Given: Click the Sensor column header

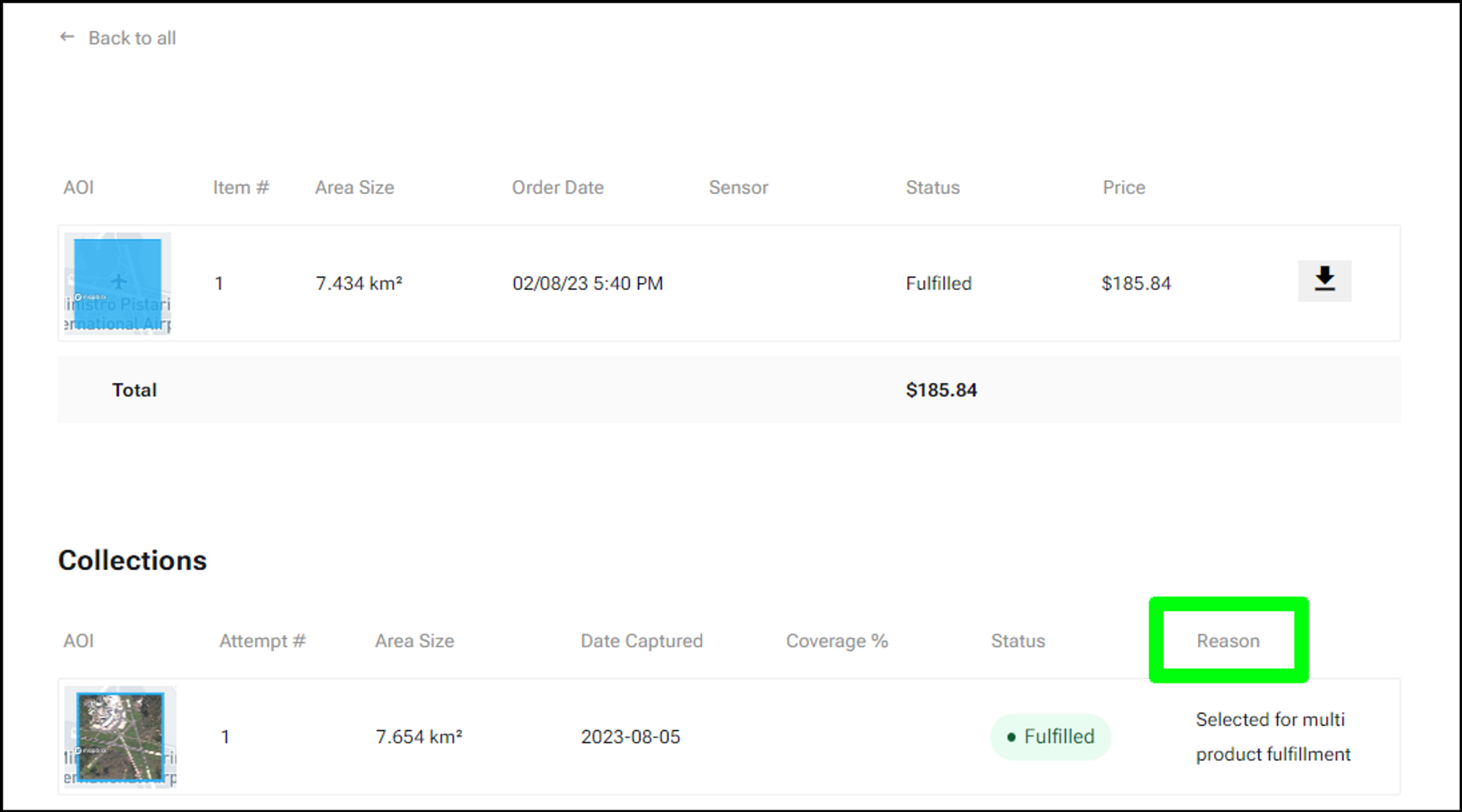Looking at the screenshot, I should click(738, 188).
